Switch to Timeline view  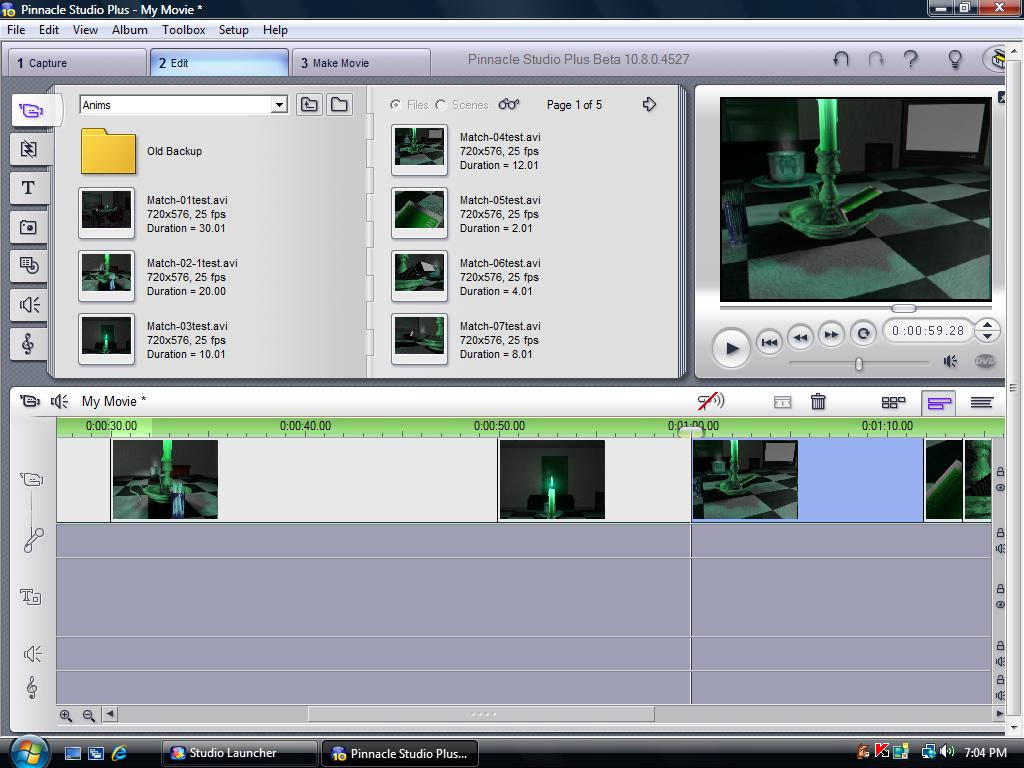coord(938,402)
